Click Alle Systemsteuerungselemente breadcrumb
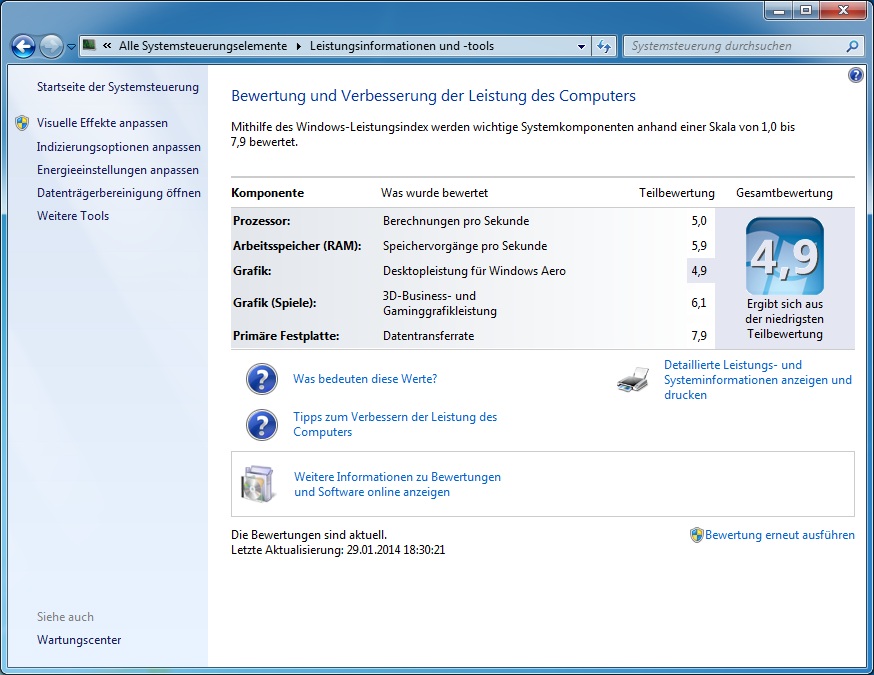This screenshot has height=675, width=874. [x=203, y=46]
